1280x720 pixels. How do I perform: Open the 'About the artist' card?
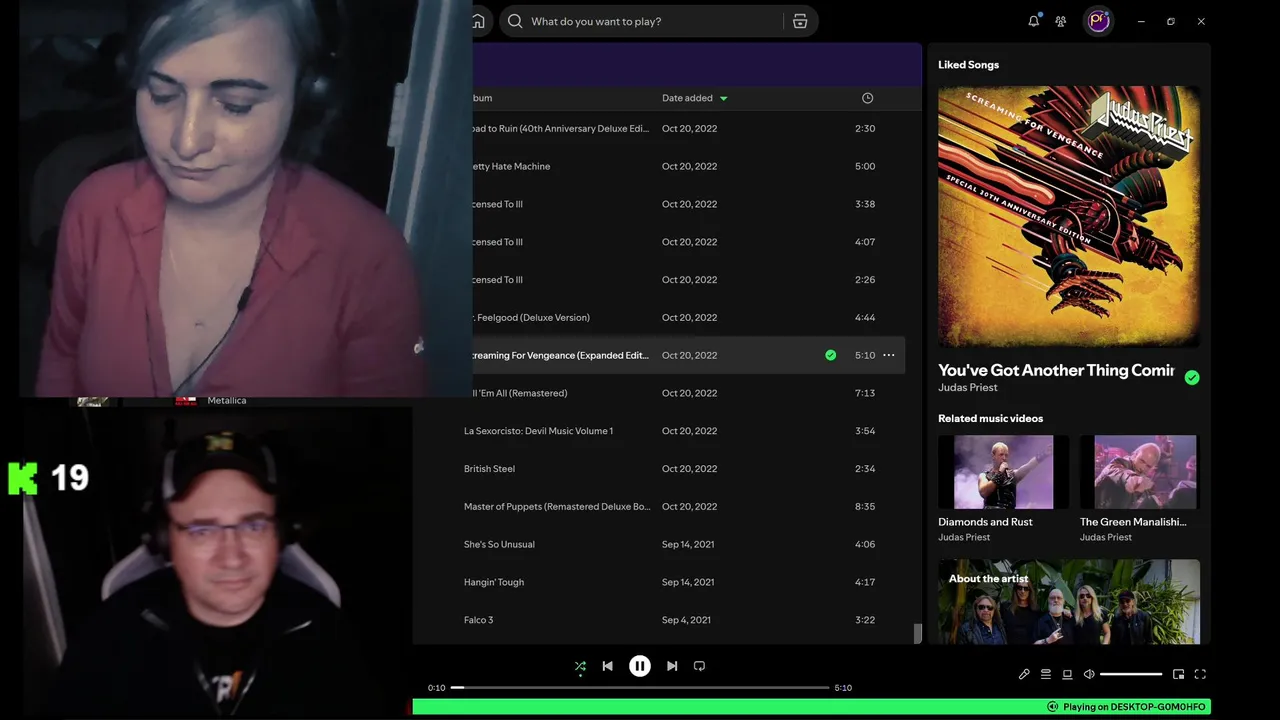pyautogui.click(x=1069, y=601)
